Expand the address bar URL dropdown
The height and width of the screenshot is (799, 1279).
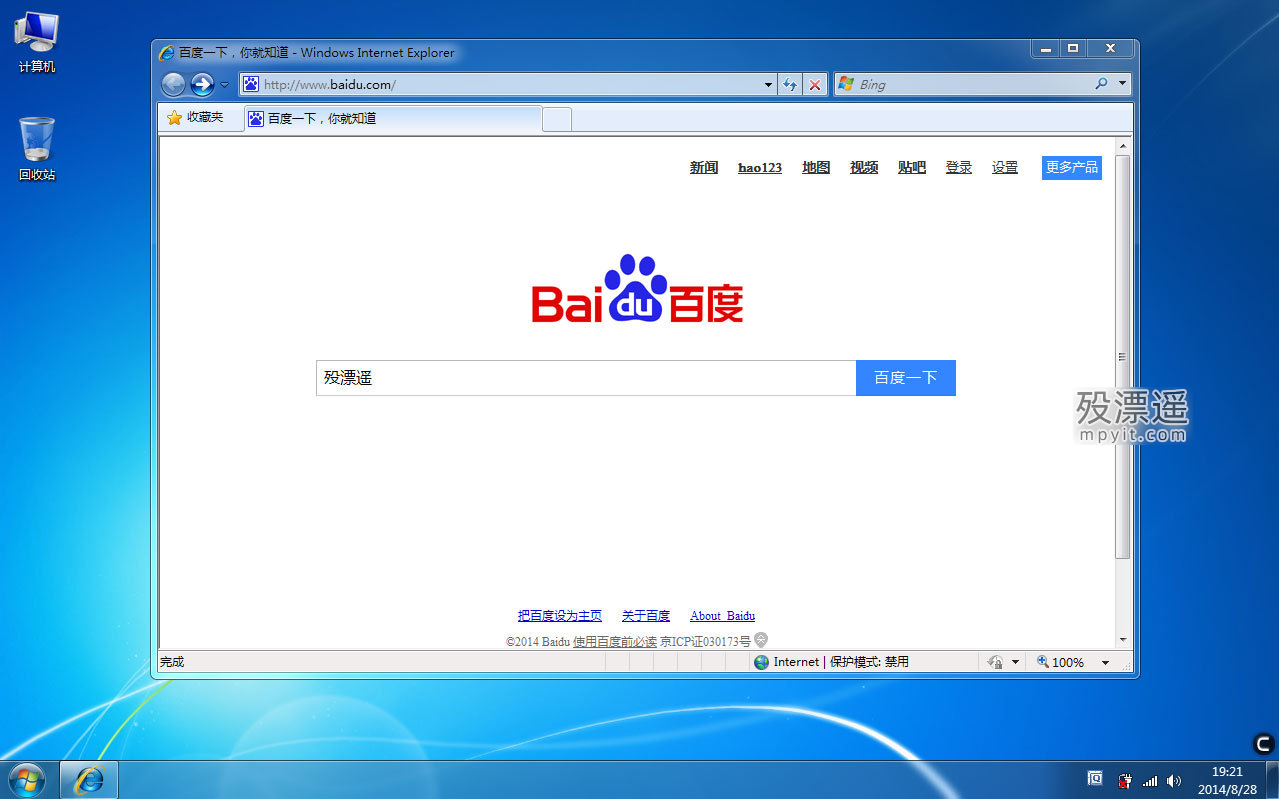pos(768,85)
